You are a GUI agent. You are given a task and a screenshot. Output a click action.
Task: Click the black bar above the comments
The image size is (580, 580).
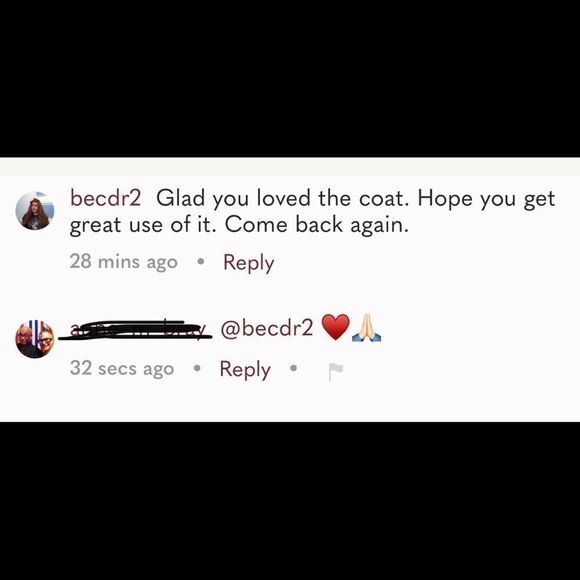(290, 78)
